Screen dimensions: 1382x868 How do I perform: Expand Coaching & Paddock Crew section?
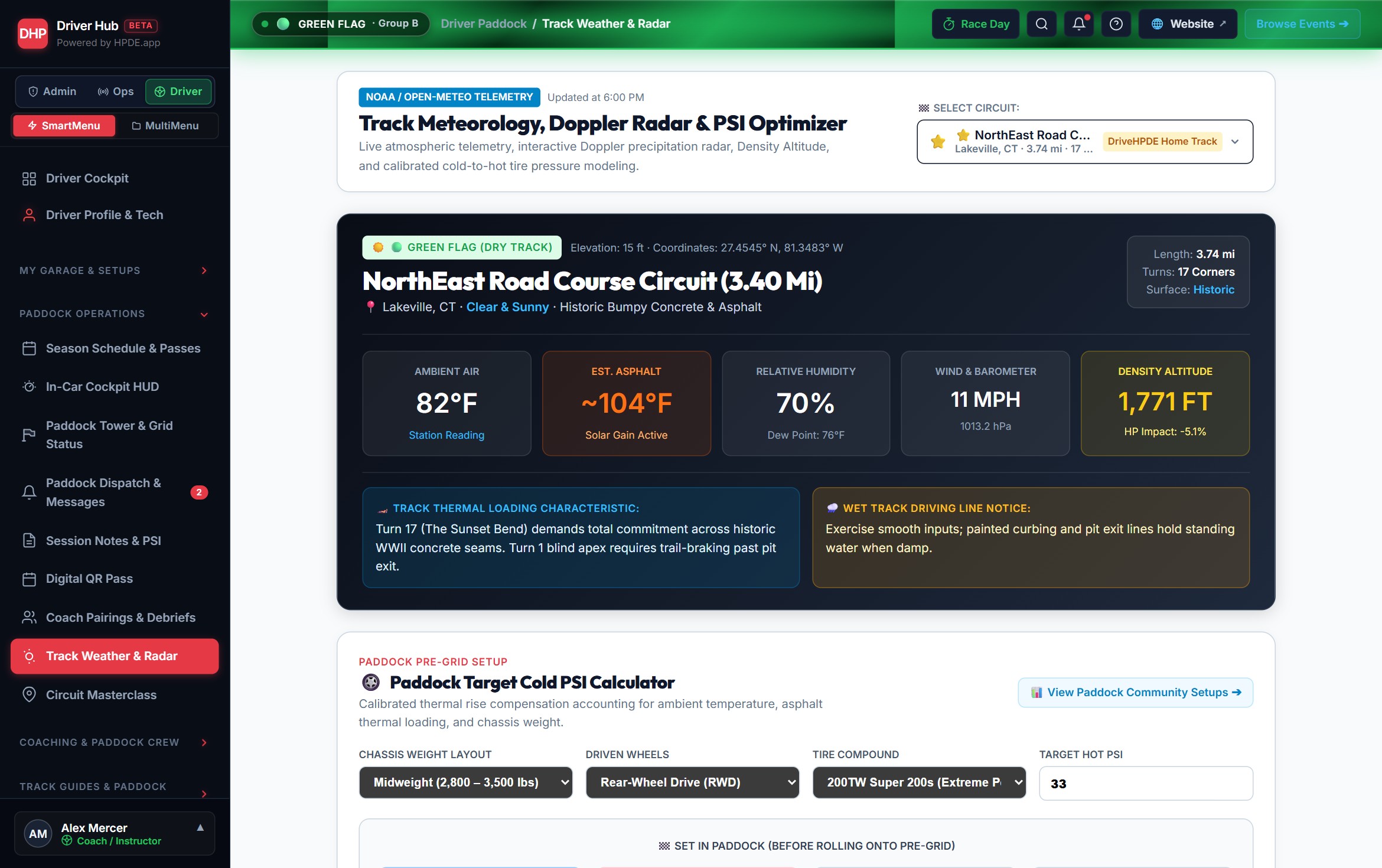pos(114,742)
